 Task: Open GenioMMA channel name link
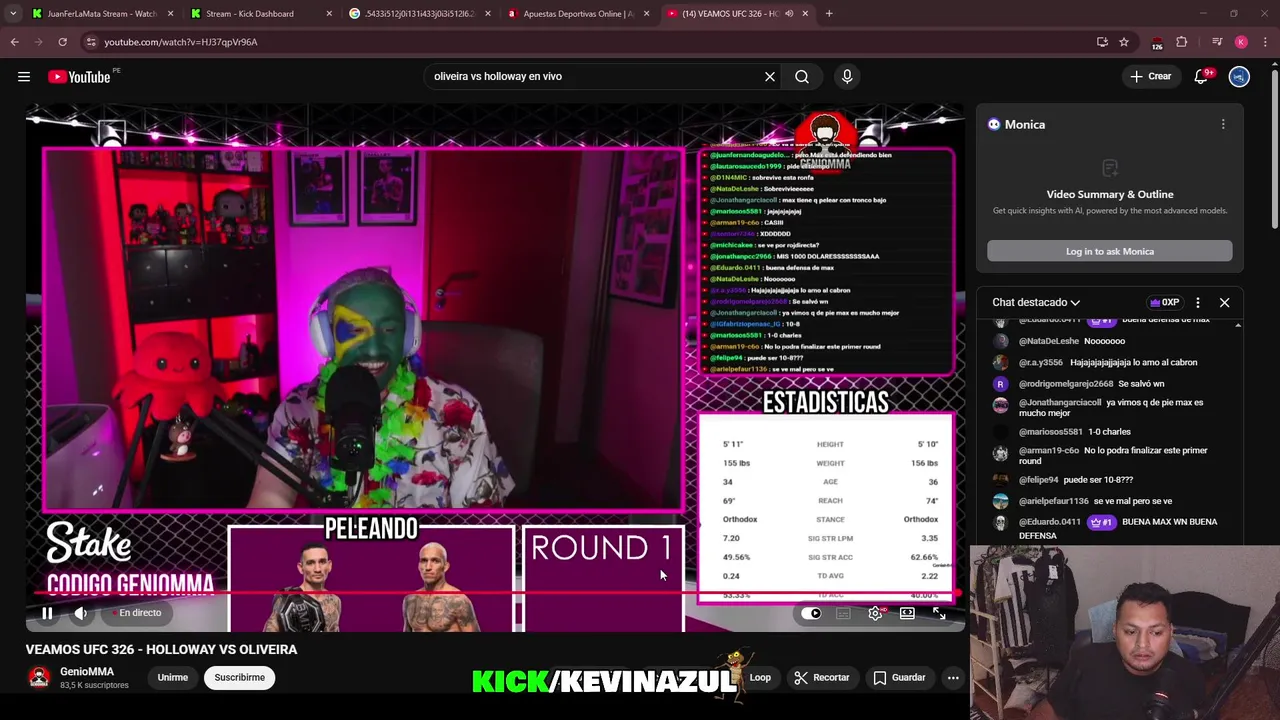(x=87, y=671)
